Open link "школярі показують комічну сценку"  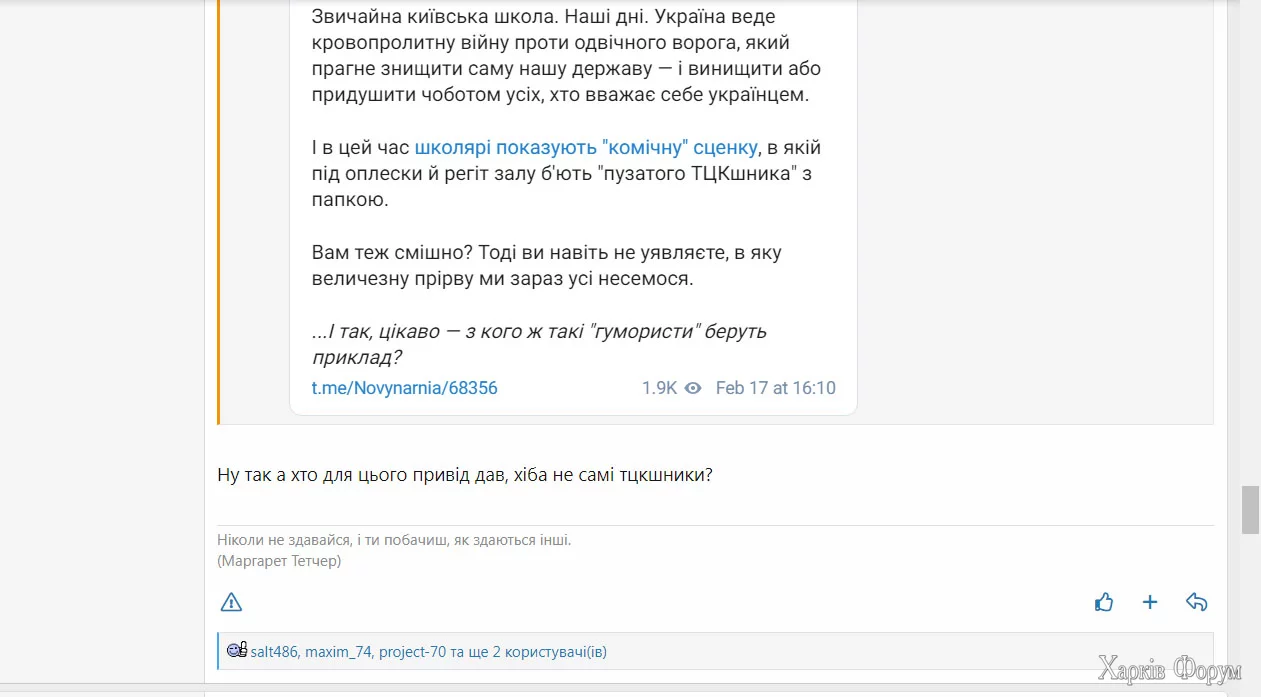(x=586, y=148)
